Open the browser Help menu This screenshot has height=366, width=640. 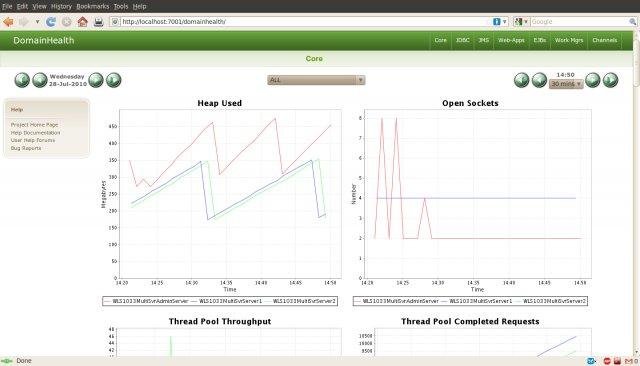(x=140, y=6)
